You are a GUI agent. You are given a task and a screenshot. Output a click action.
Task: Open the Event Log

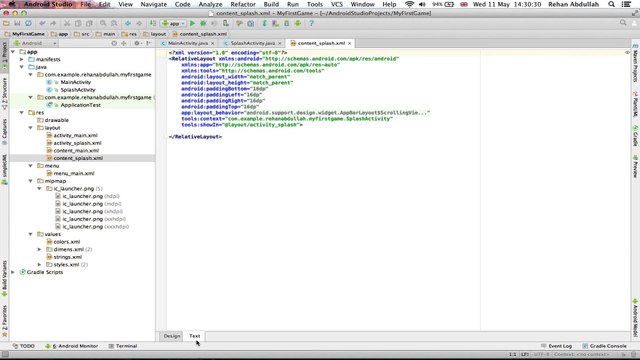556,346
